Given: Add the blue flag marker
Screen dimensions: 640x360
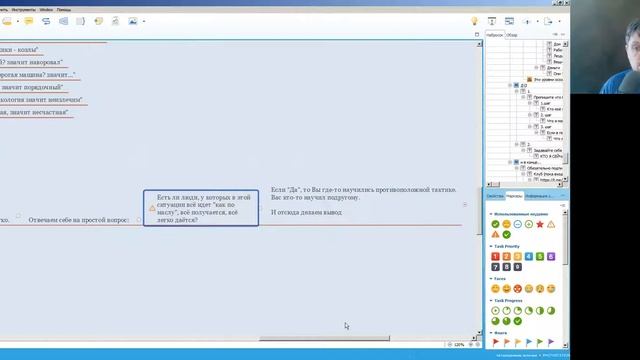Looking at the screenshot, I should [529, 342].
